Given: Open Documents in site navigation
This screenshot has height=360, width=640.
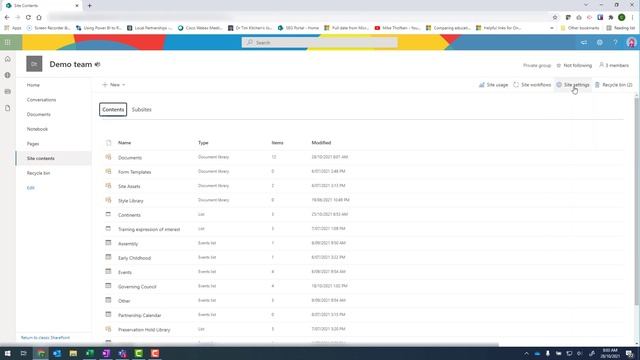Looking at the screenshot, I should pos(39,114).
